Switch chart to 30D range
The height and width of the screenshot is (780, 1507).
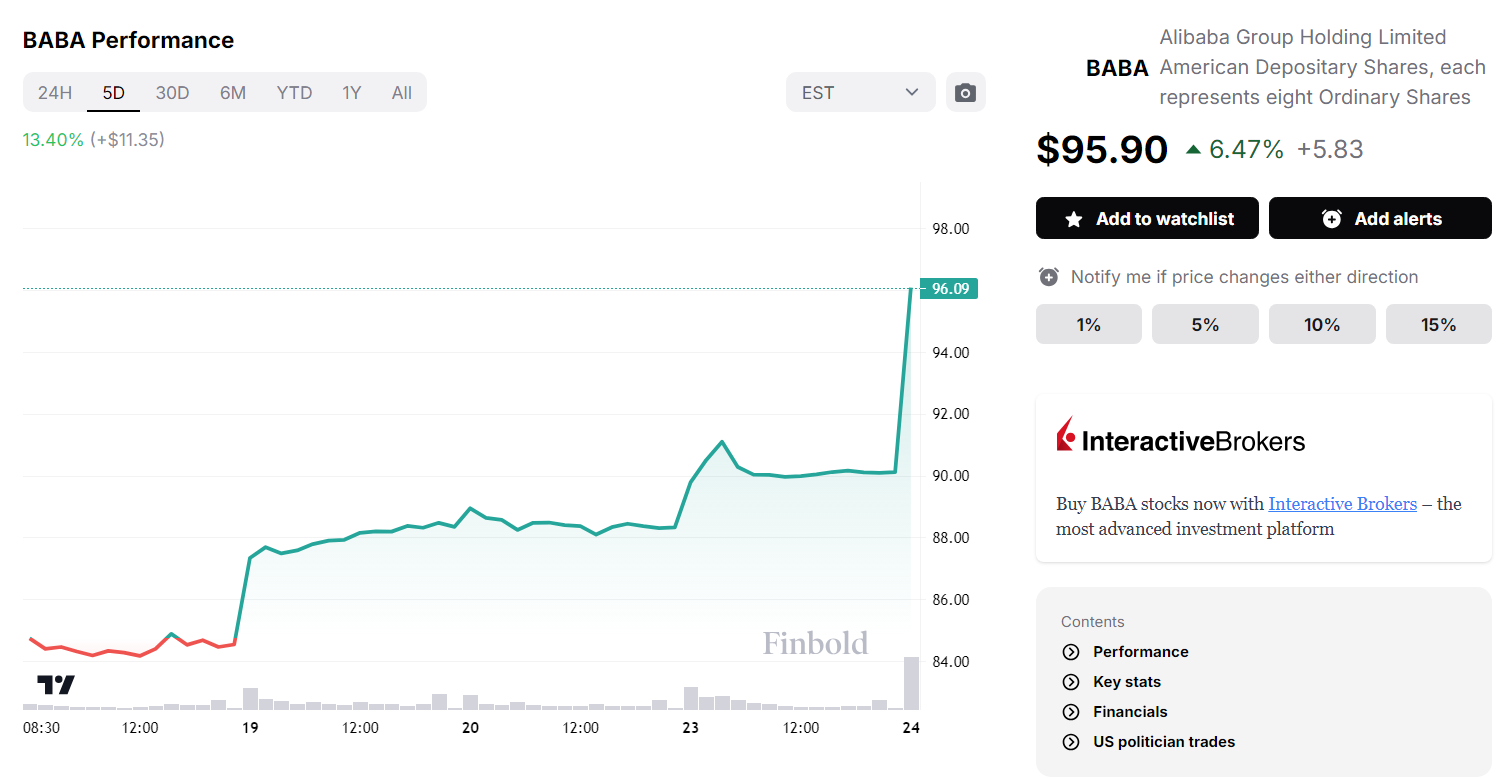pyautogui.click(x=172, y=93)
